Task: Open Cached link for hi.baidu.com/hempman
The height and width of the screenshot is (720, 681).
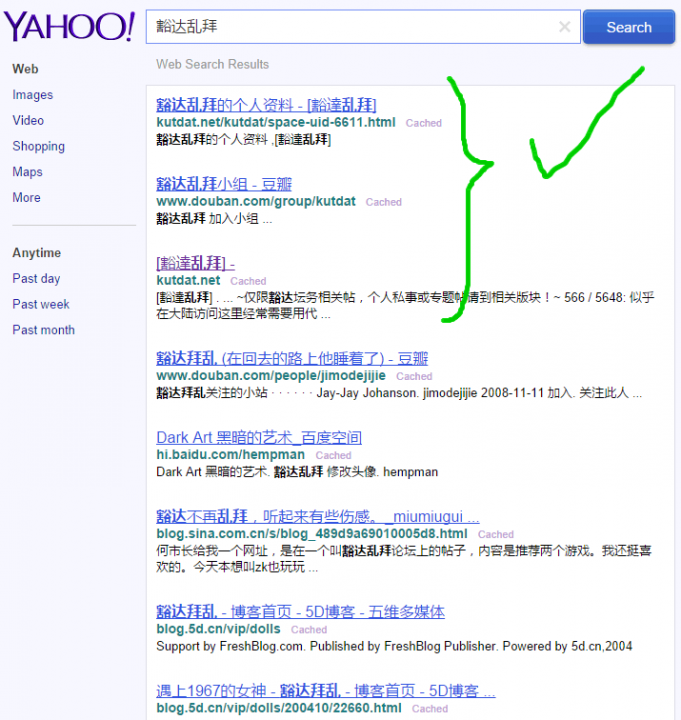Action: 333,455
